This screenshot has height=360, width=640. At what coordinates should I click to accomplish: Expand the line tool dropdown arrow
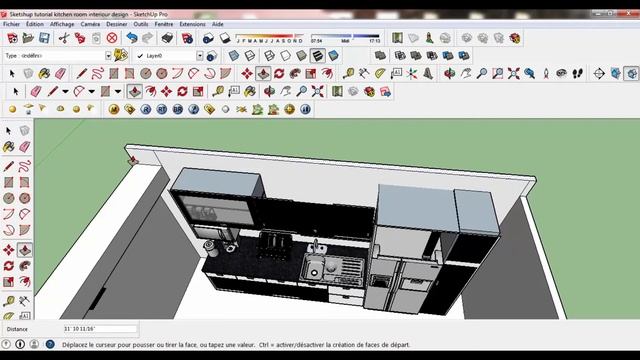pyautogui.click(x=65, y=91)
